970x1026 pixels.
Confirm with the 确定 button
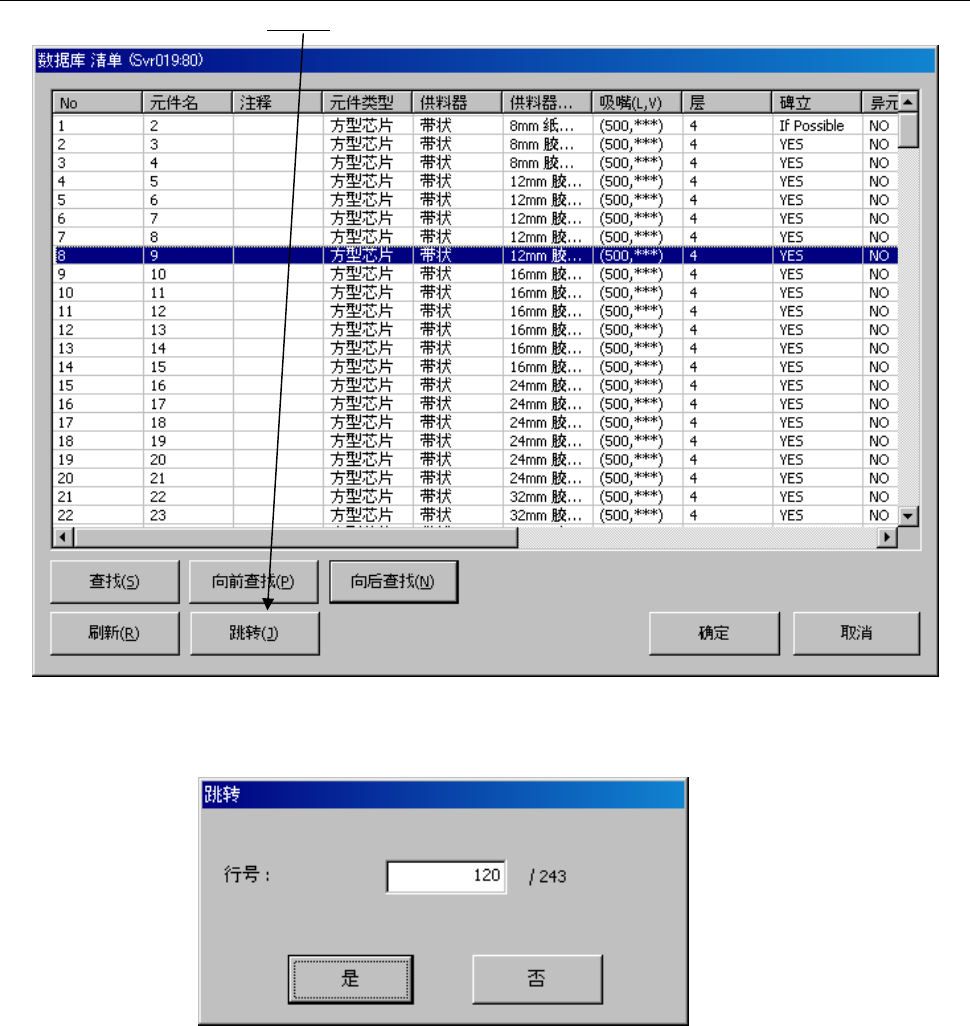click(x=714, y=633)
